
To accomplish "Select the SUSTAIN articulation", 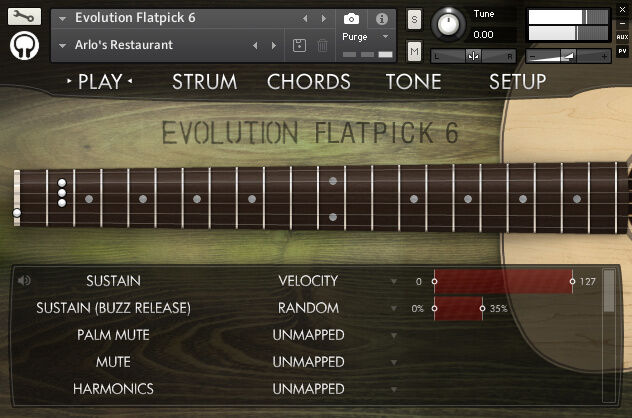I will 114,281.
